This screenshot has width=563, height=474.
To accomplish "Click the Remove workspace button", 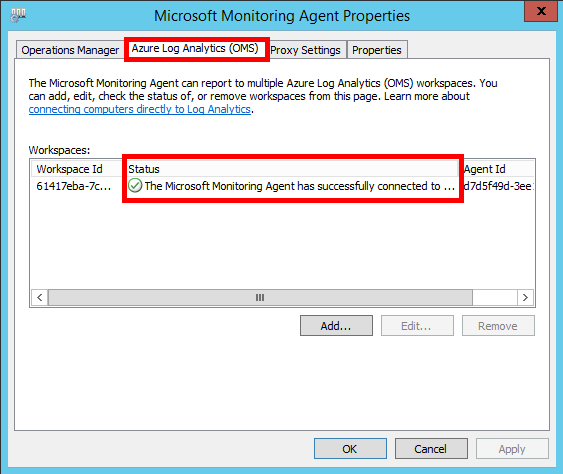I will (498, 326).
